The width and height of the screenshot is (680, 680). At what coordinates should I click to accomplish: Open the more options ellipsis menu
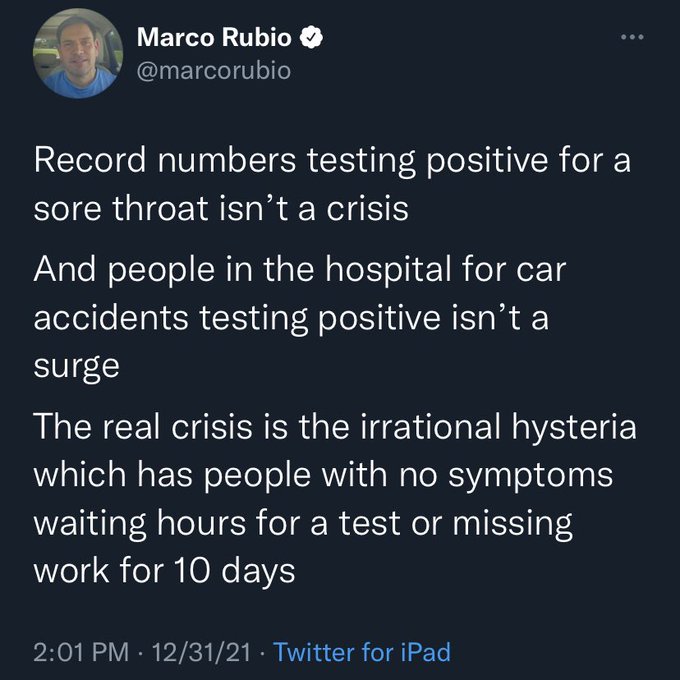pos(629,38)
